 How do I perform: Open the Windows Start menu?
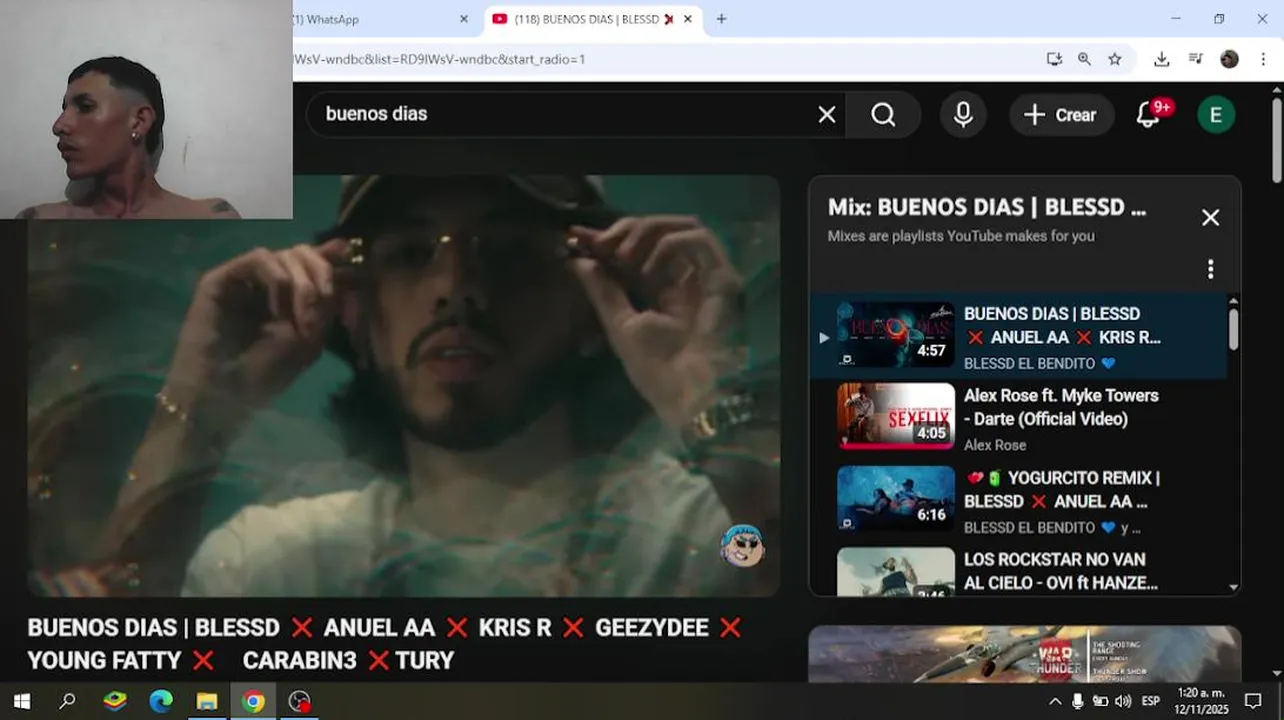(x=22, y=702)
